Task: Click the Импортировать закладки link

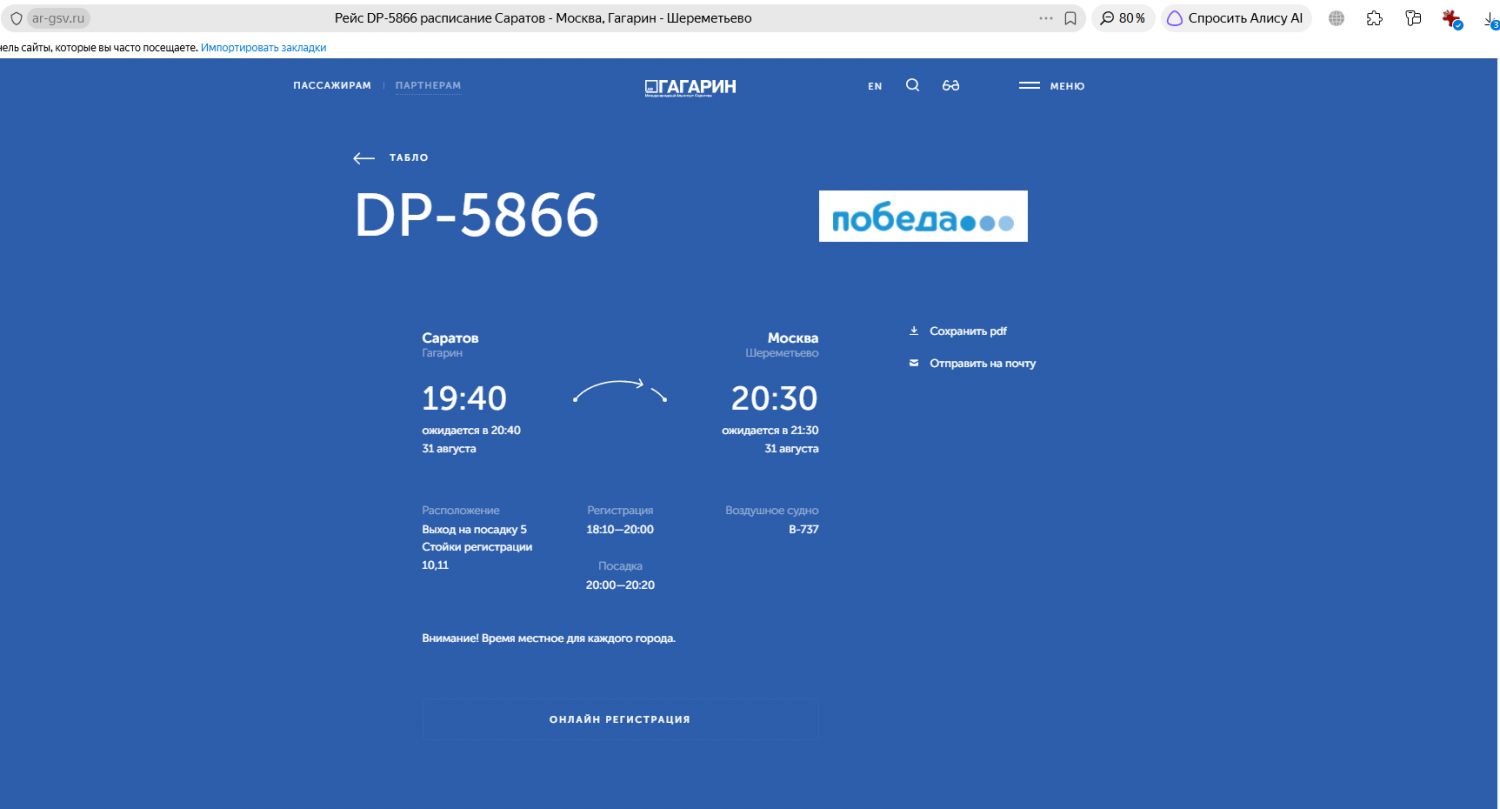Action: coord(263,47)
